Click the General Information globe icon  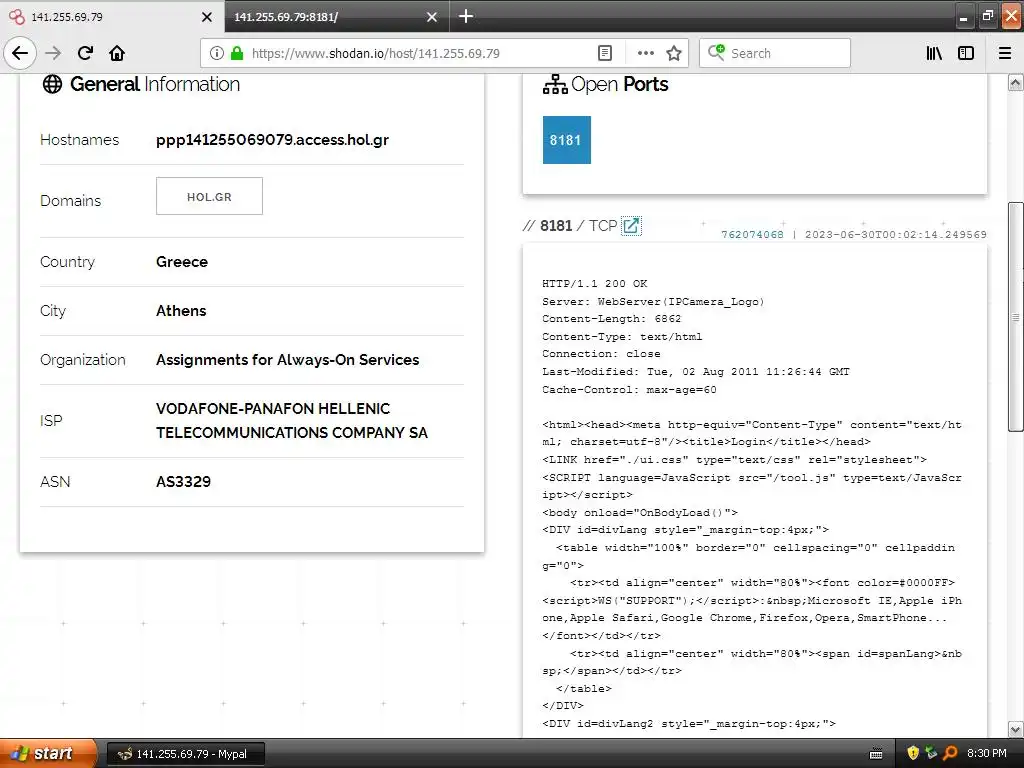point(52,84)
